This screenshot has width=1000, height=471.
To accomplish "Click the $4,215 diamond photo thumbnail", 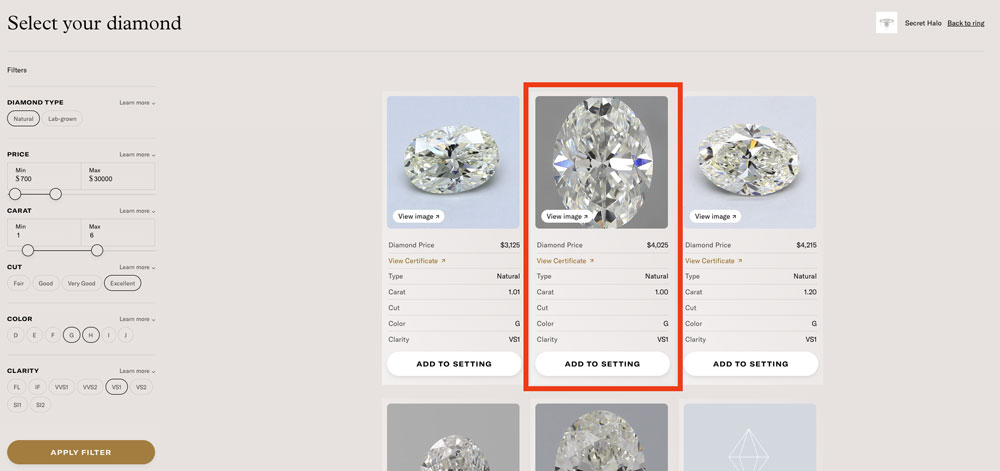I will pos(750,163).
